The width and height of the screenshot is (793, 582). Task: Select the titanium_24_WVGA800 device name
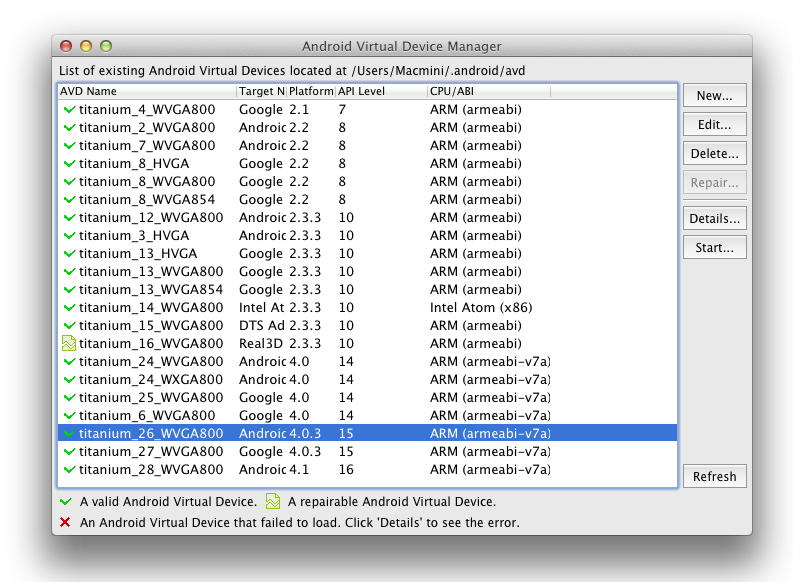pos(151,362)
